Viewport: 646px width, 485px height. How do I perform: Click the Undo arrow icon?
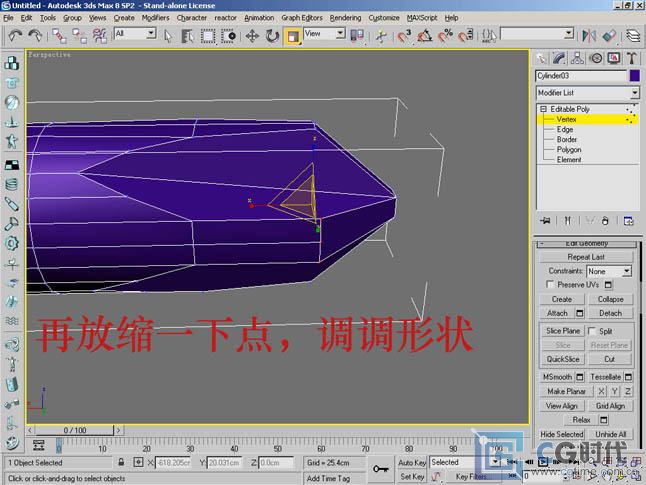click(15, 36)
